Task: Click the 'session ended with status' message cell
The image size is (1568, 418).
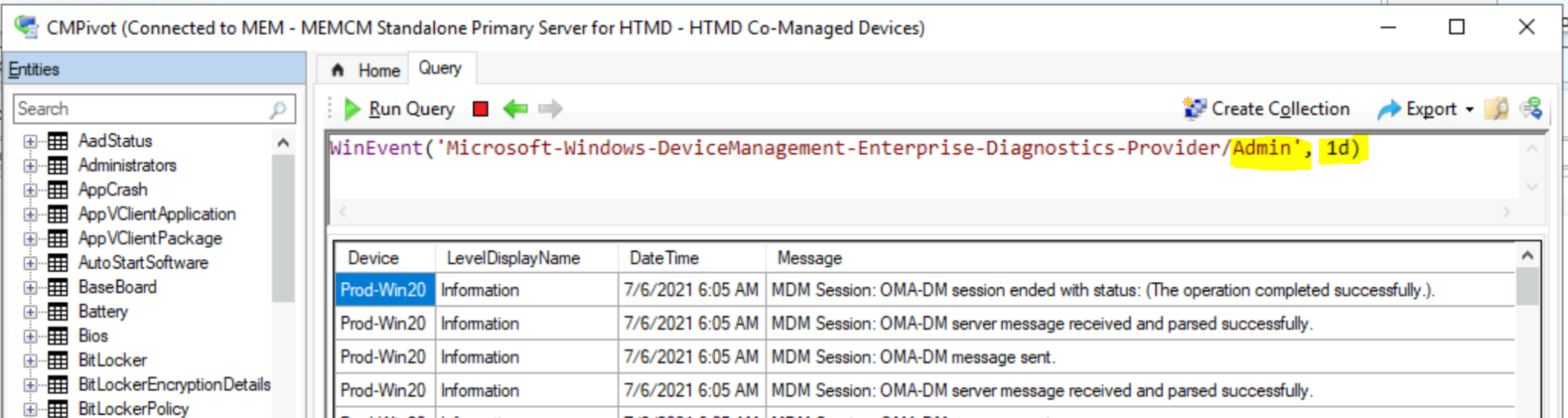Action: [1140, 290]
